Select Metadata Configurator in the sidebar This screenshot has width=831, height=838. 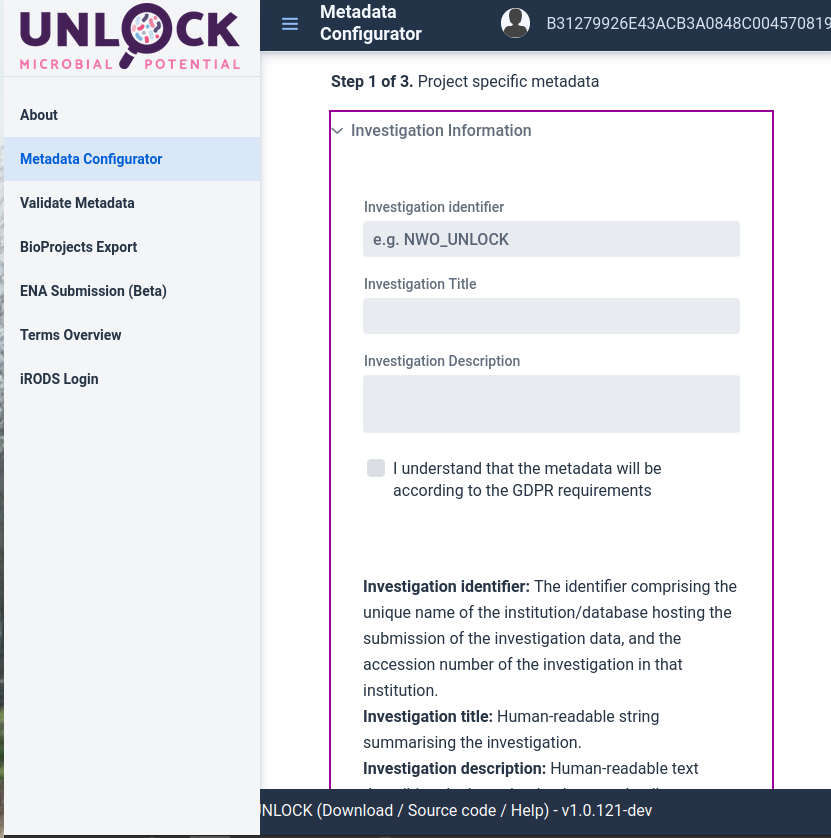point(91,159)
